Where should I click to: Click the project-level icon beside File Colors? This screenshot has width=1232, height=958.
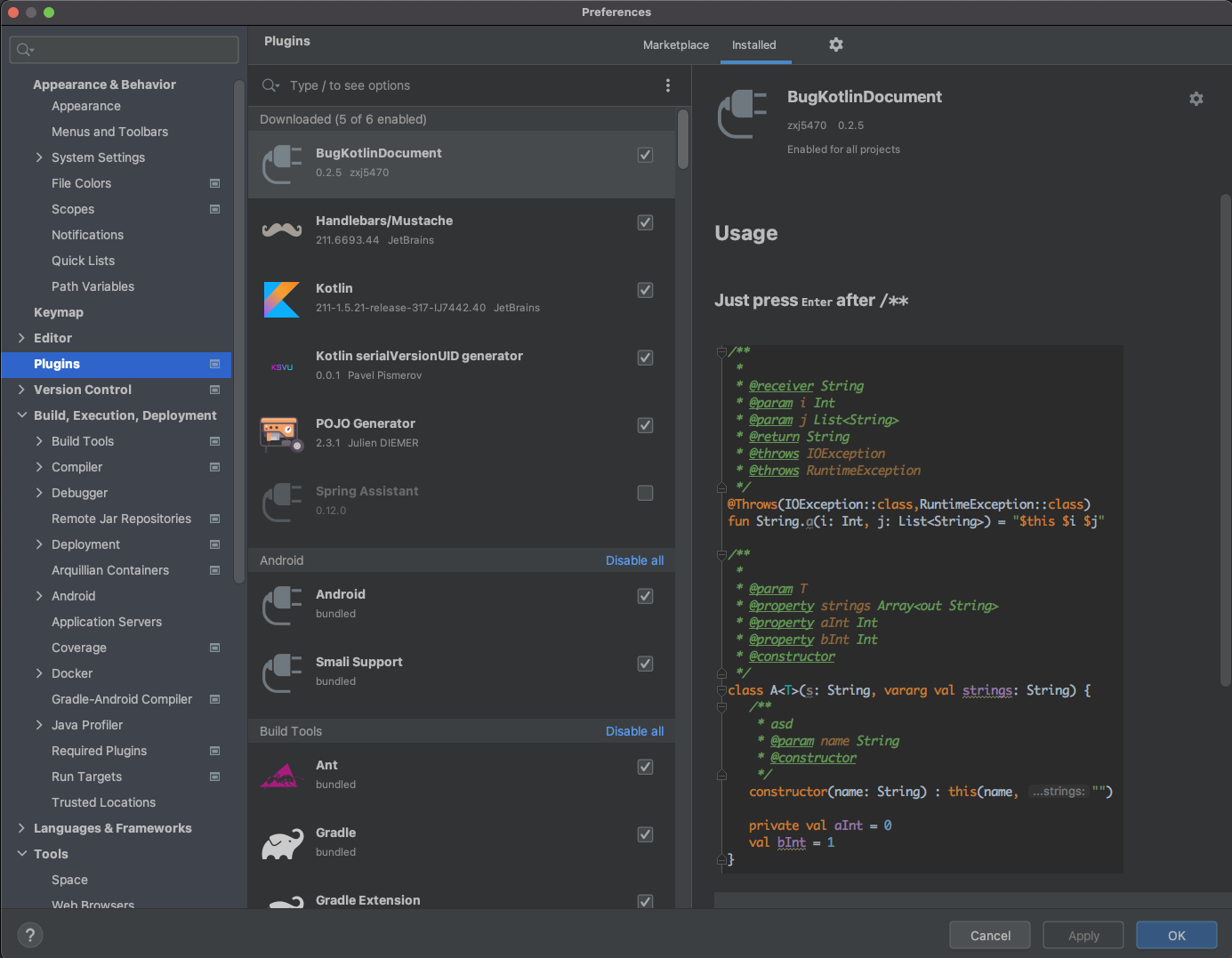pos(214,183)
